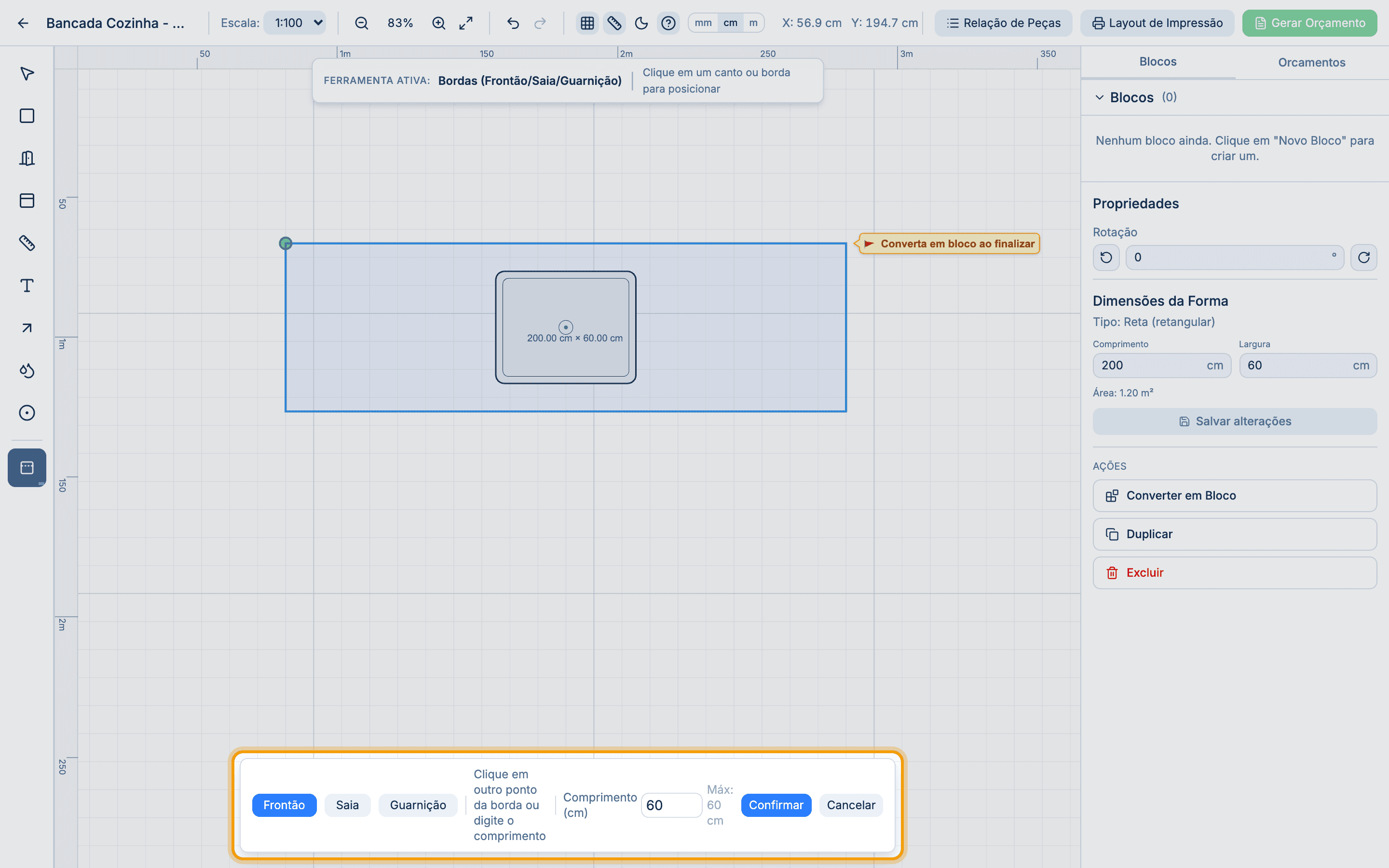Undo the last action
Image resolution: width=1389 pixels, height=868 pixels.
[513, 23]
